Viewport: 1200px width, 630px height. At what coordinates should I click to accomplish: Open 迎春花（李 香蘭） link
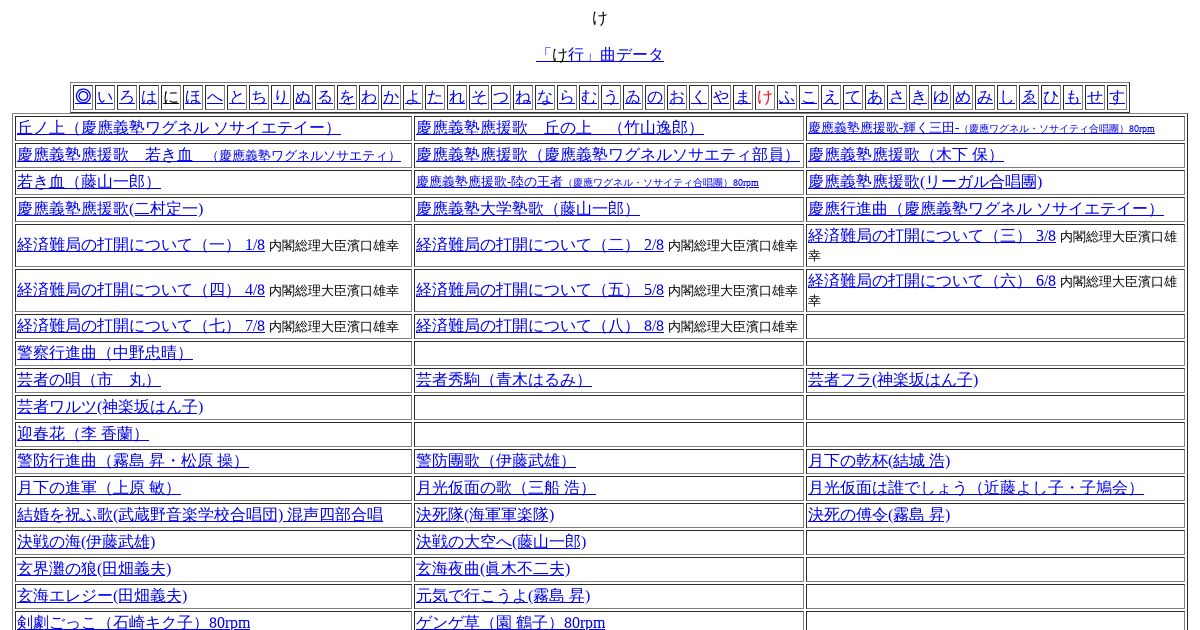coord(82,434)
